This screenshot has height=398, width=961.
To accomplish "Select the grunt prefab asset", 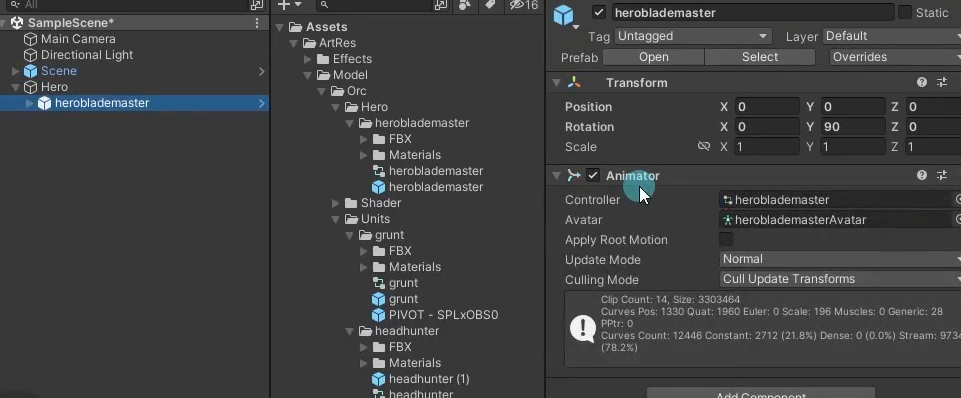I will click(x=395, y=299).
